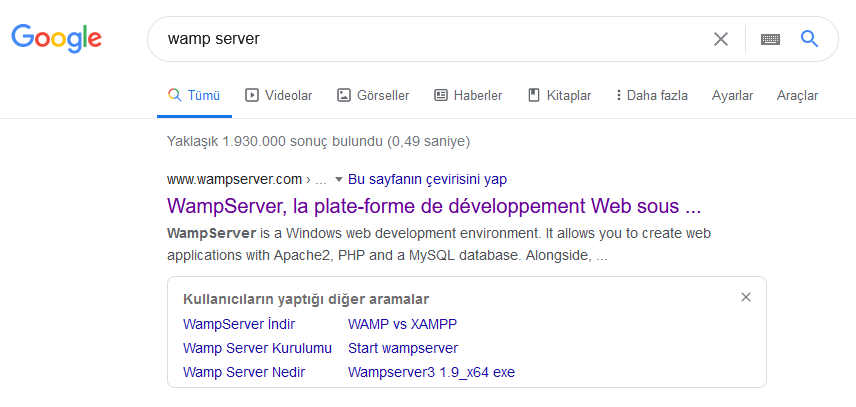Switch to the Videolar tab
This screenshot has width=856, height=407.
tap(278, 95)
